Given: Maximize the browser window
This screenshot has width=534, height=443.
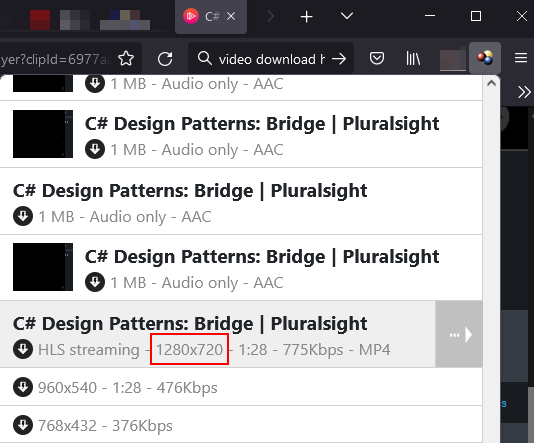Looking at the screenshot, I should tap(476, 16).
